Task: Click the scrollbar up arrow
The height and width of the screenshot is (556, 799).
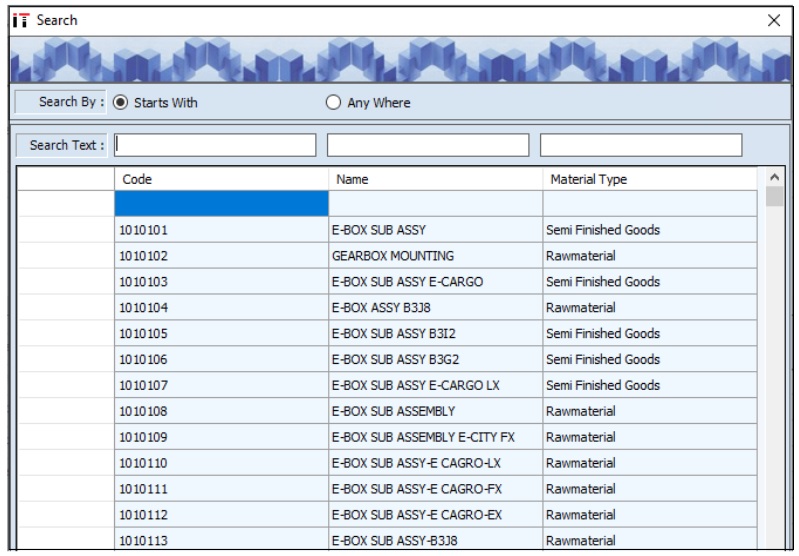Action: 774,176
